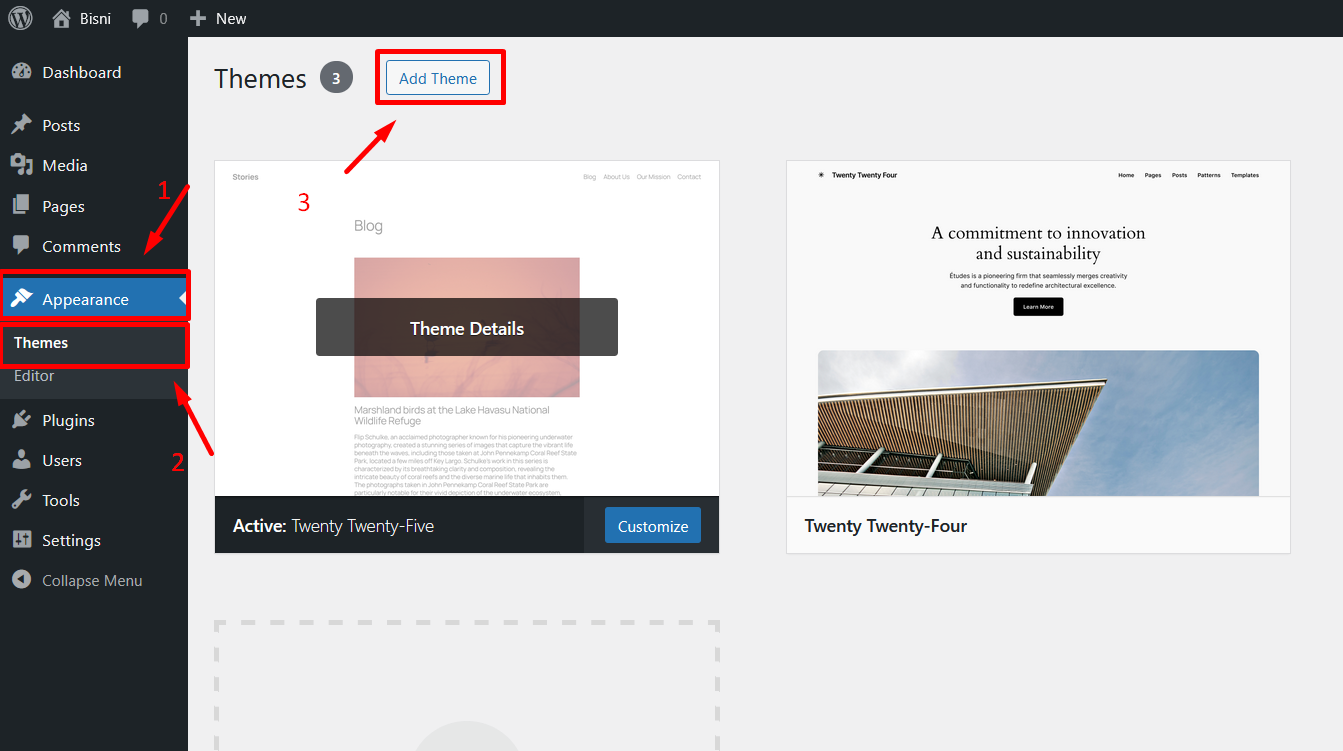The height and width of the screenshot is (751, 1343).
Task: Select the Tools wrench icon
Action: [21, 500]
